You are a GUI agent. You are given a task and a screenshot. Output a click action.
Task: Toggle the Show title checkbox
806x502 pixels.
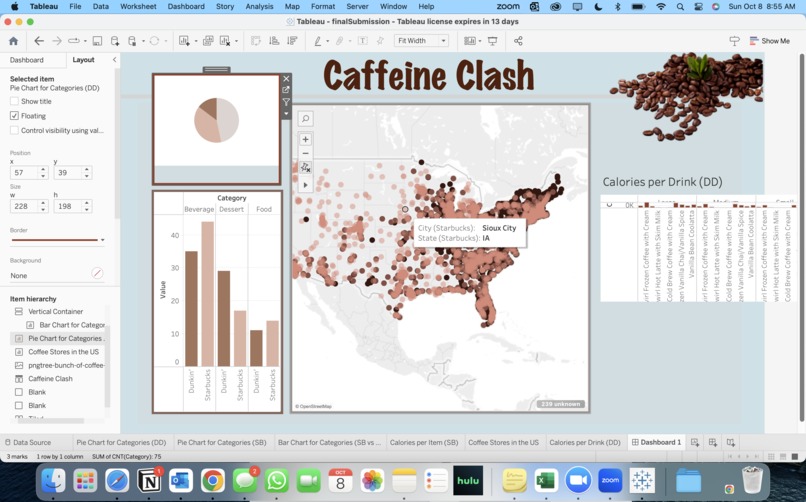[14, 101]
